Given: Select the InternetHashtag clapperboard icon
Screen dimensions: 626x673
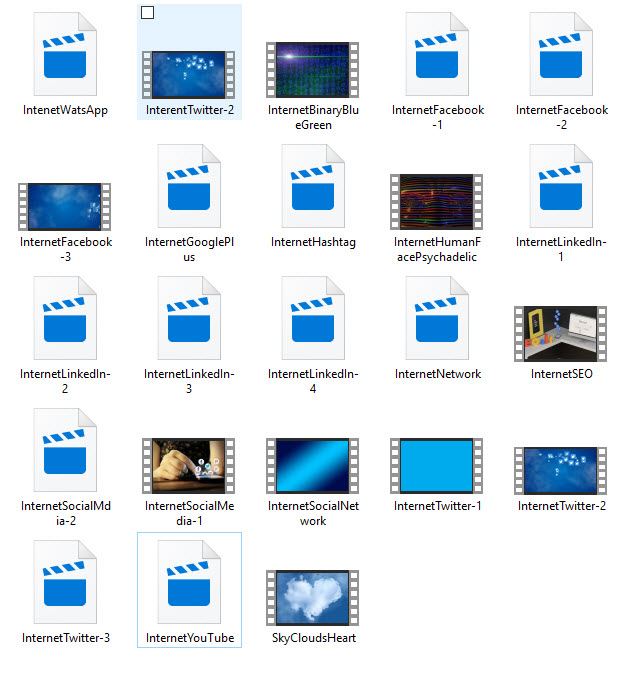Looking at the screenshot, I should point(313,187).
